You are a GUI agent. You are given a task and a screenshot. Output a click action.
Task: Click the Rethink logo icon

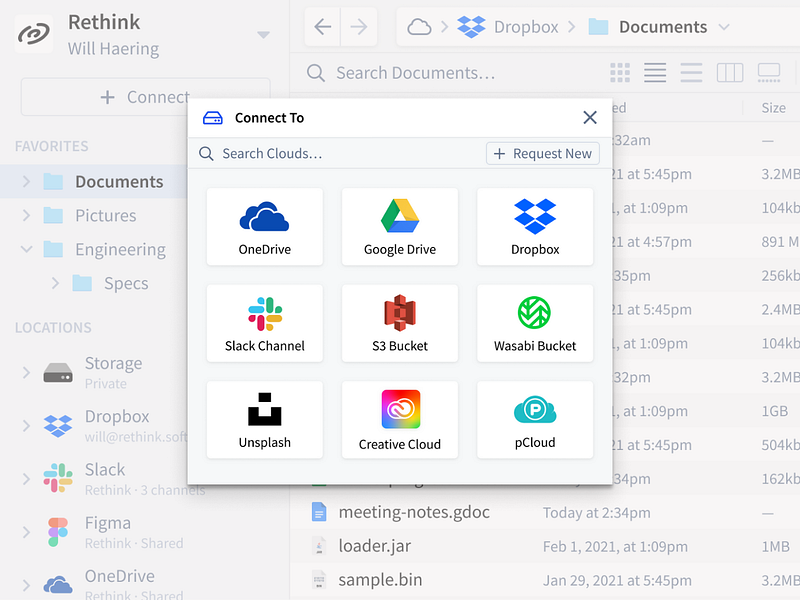coord(34,34)
